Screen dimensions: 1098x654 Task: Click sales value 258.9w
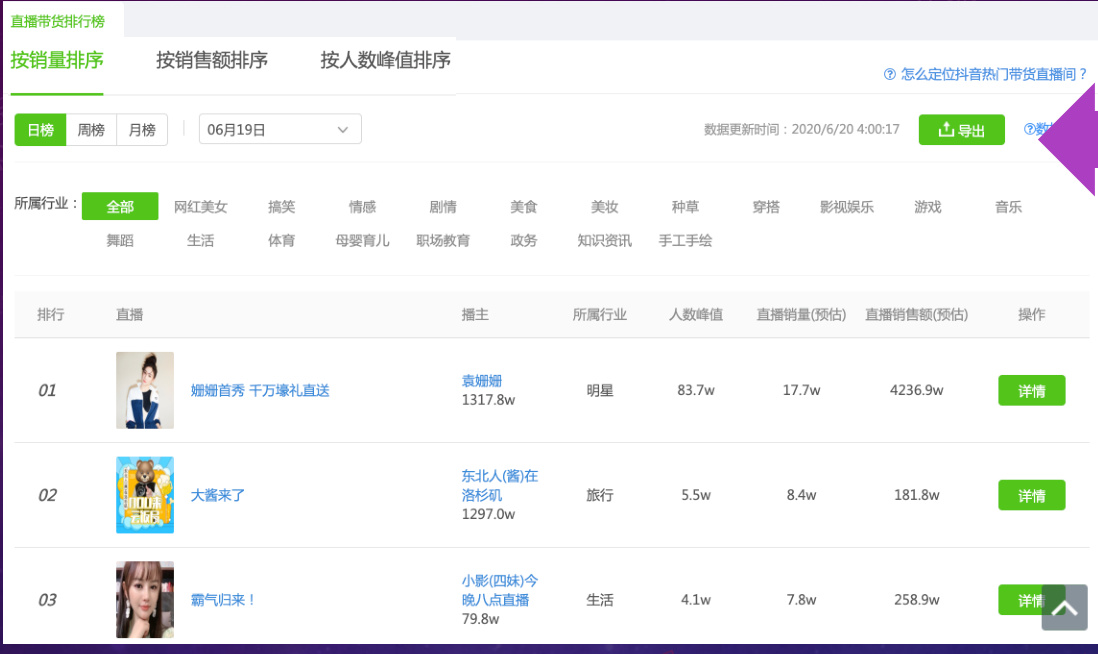917,600
